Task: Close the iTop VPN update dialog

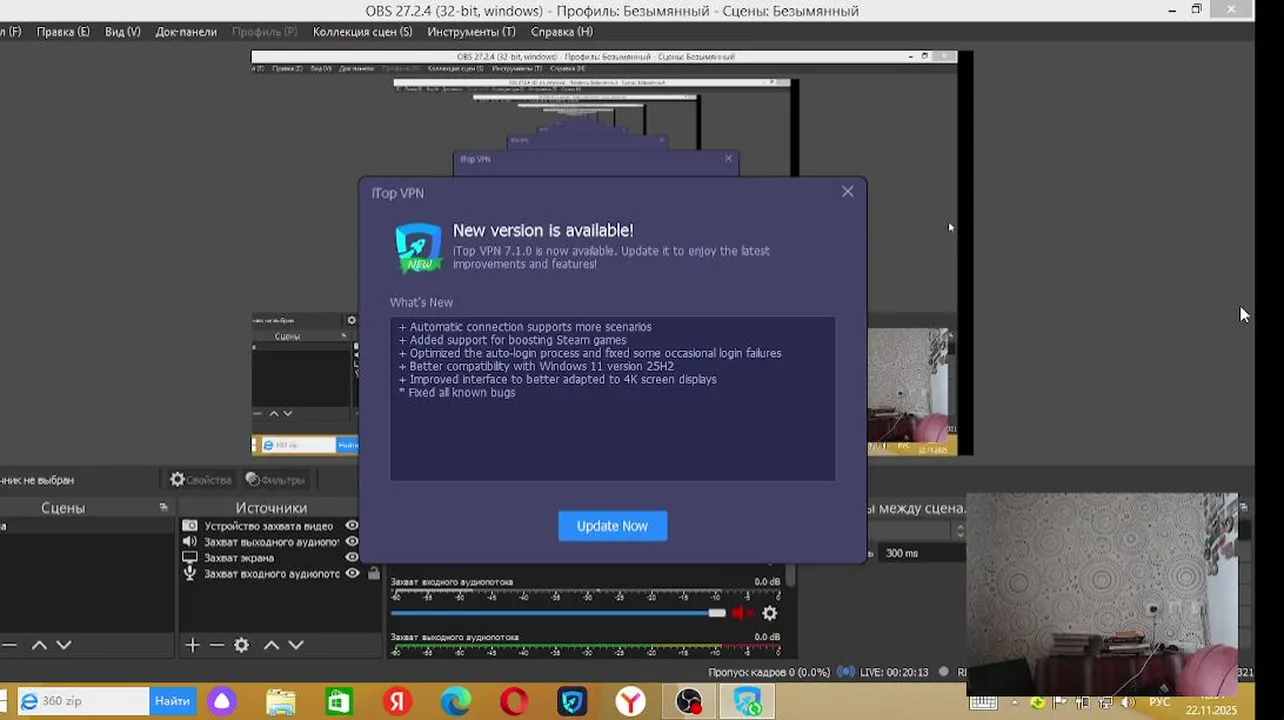Action: click(x=848, y=191)
